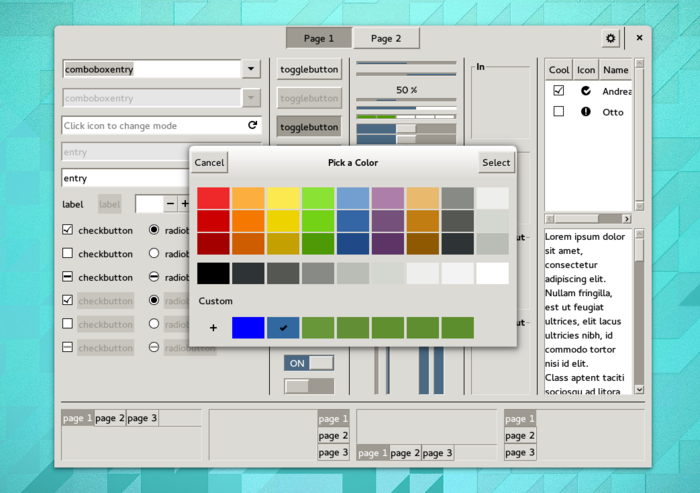Cancel the Pick a Color dialog

coord(209,163)
